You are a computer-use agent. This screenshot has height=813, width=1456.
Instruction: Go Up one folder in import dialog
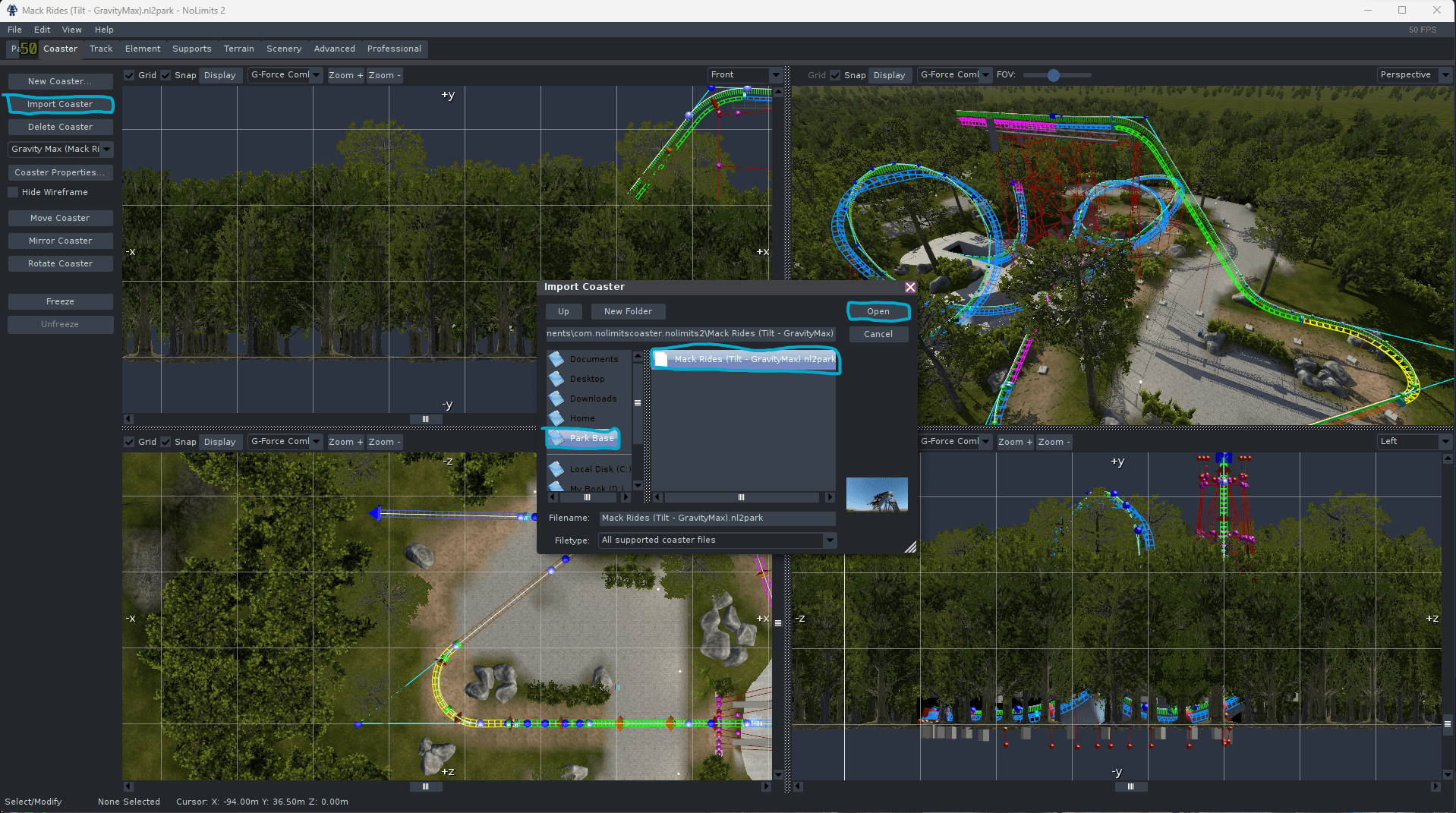pyautogui.click(x=563, y=311)
